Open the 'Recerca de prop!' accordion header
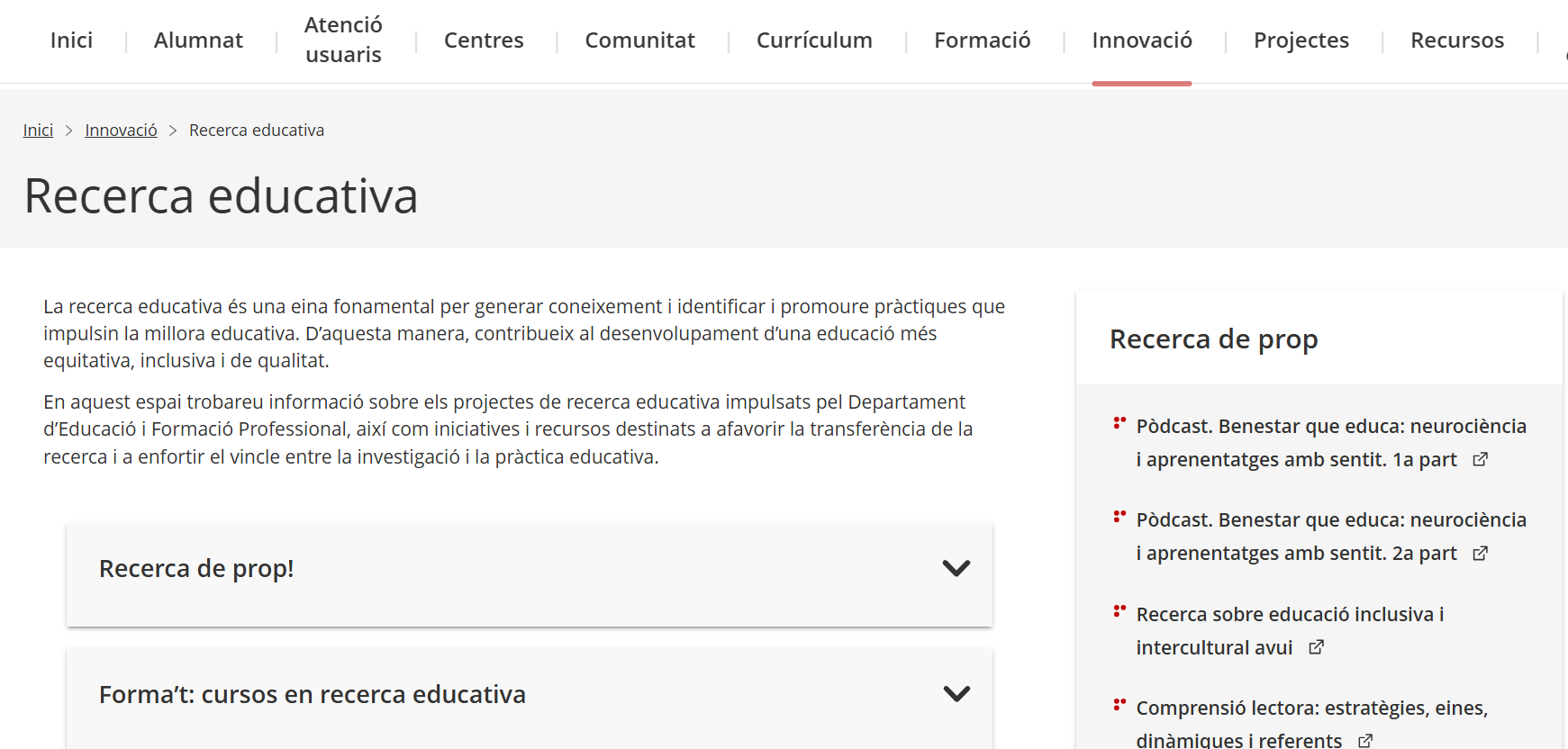 pyautogui.click(x=196, y=569)
